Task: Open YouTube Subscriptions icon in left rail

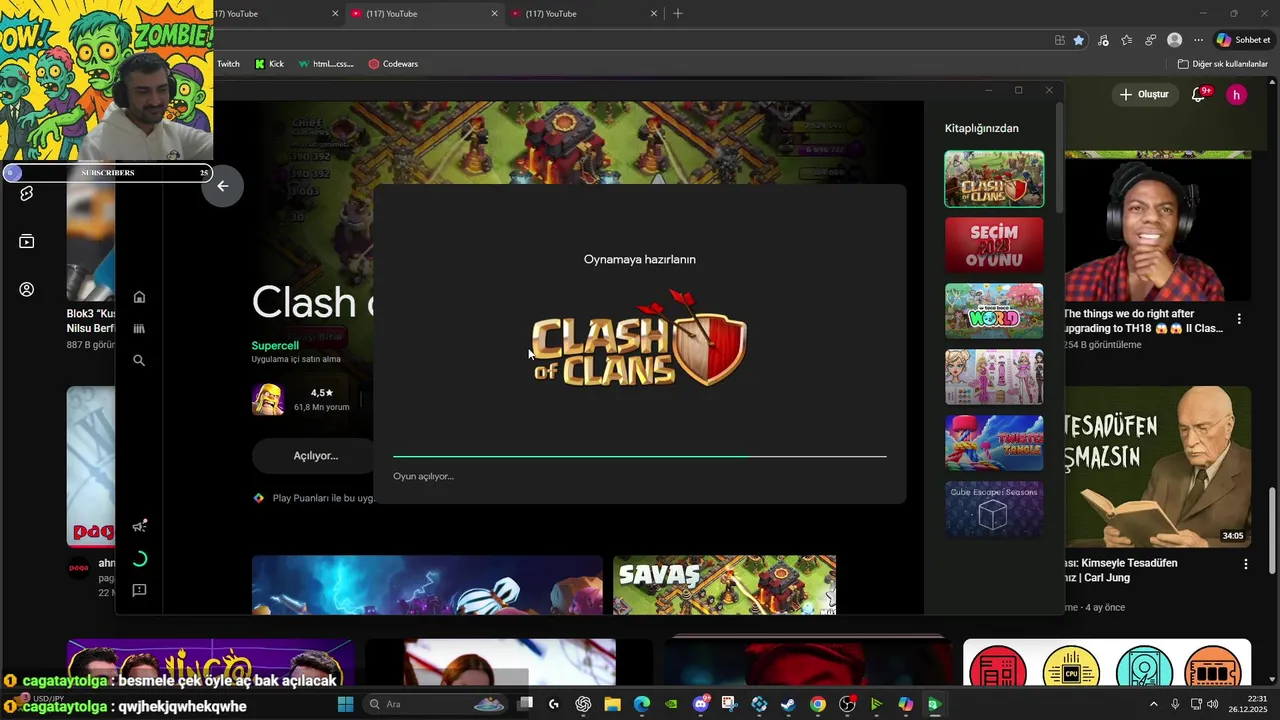Action: [27, 241]
